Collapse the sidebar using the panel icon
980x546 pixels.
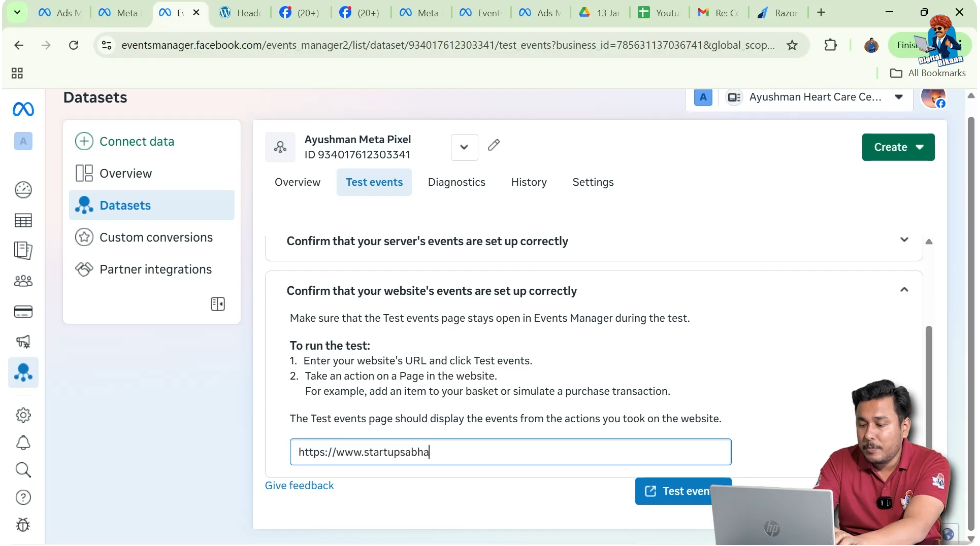[x=218, y=304]
